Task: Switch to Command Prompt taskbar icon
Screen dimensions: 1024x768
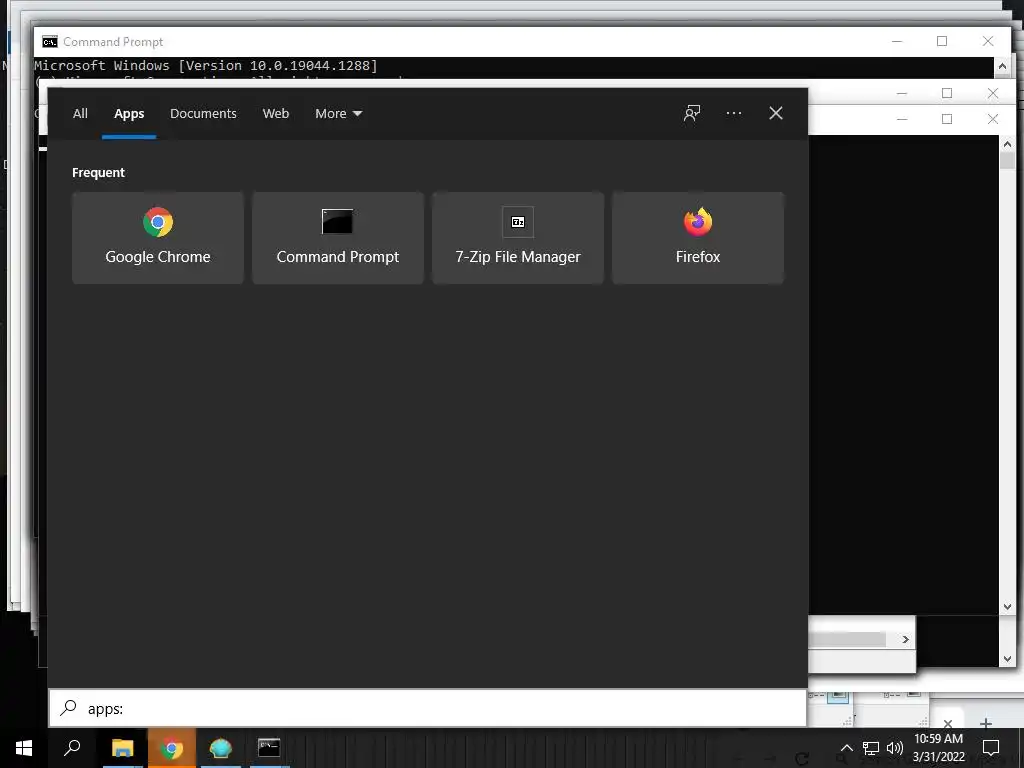Action: click(269, 748)
